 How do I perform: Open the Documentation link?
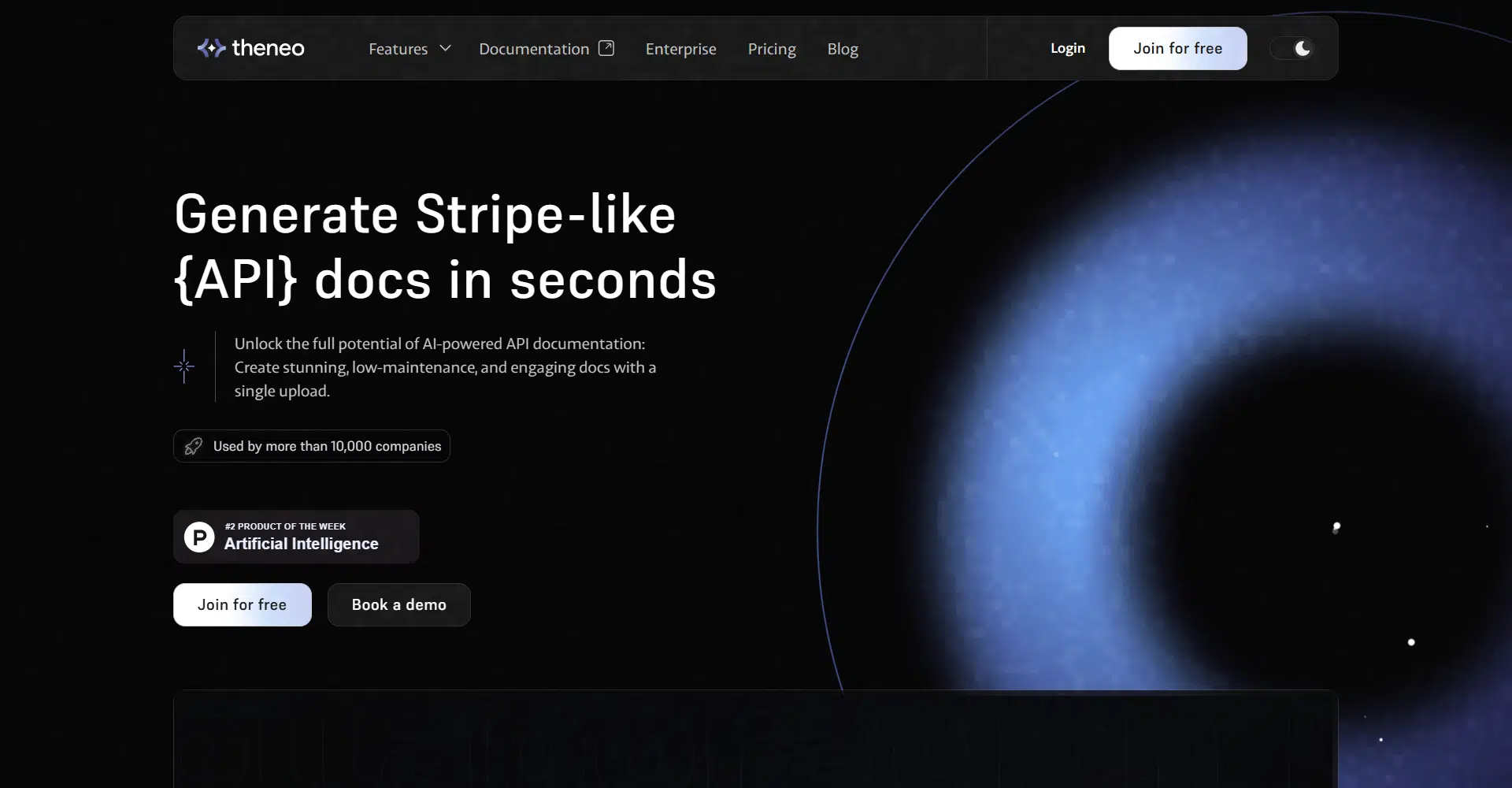(x=533, y=49)
